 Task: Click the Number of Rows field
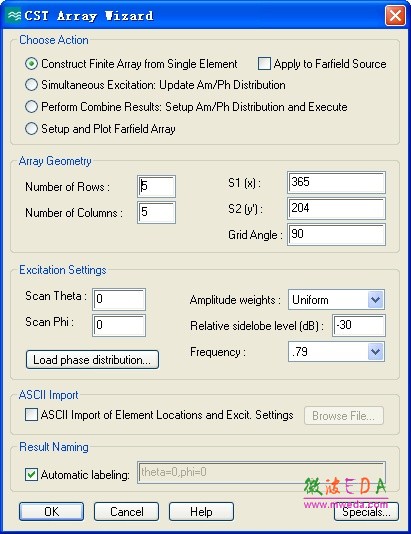coord(157,186)
